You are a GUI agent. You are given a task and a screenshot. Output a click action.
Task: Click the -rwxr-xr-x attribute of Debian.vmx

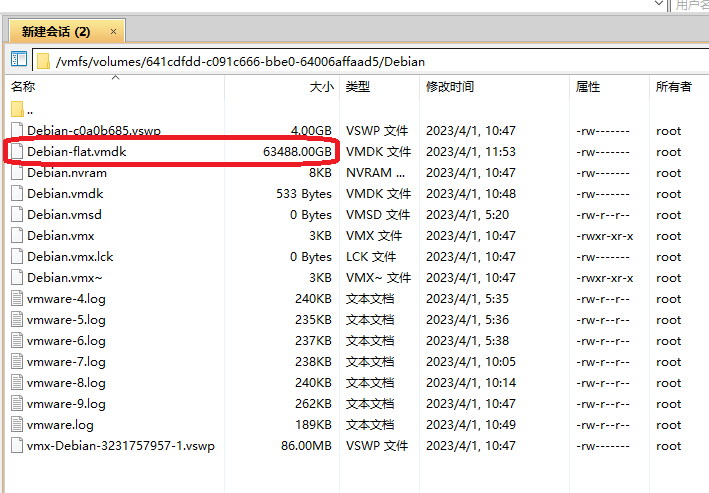(605, 236)
